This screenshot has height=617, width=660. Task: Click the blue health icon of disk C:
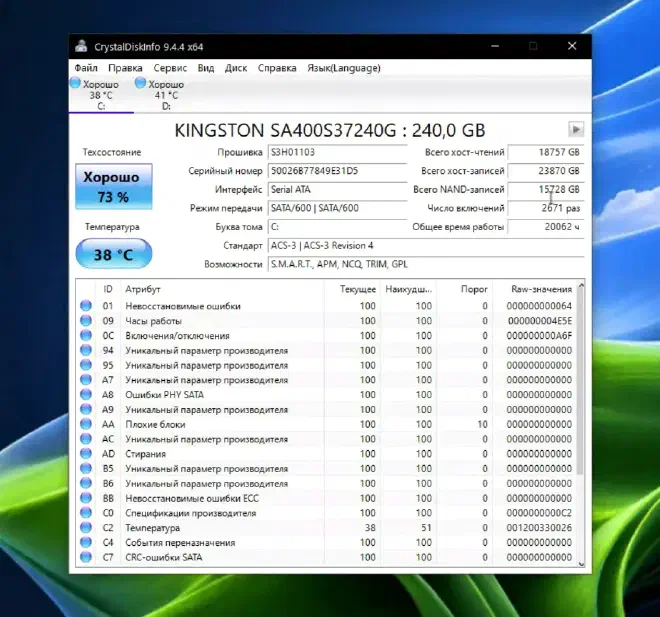[75, 83]
